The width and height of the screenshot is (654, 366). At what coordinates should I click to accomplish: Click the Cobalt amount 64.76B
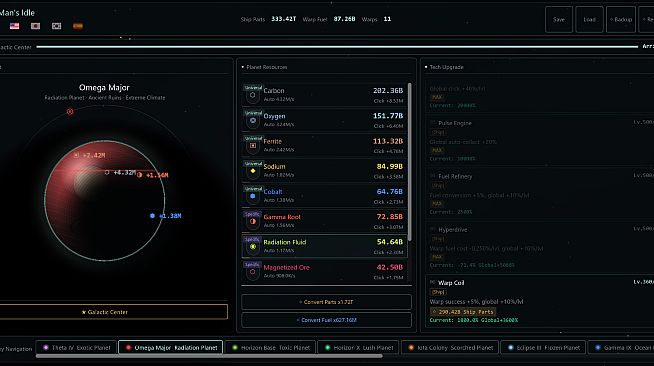point(390,191)
